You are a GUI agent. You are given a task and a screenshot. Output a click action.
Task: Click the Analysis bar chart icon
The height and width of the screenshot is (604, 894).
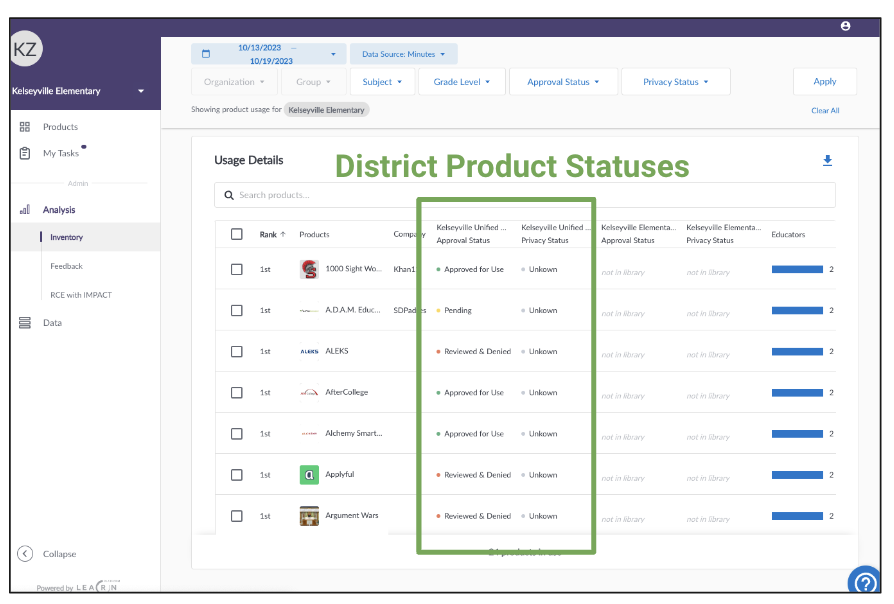coord(25,209)
